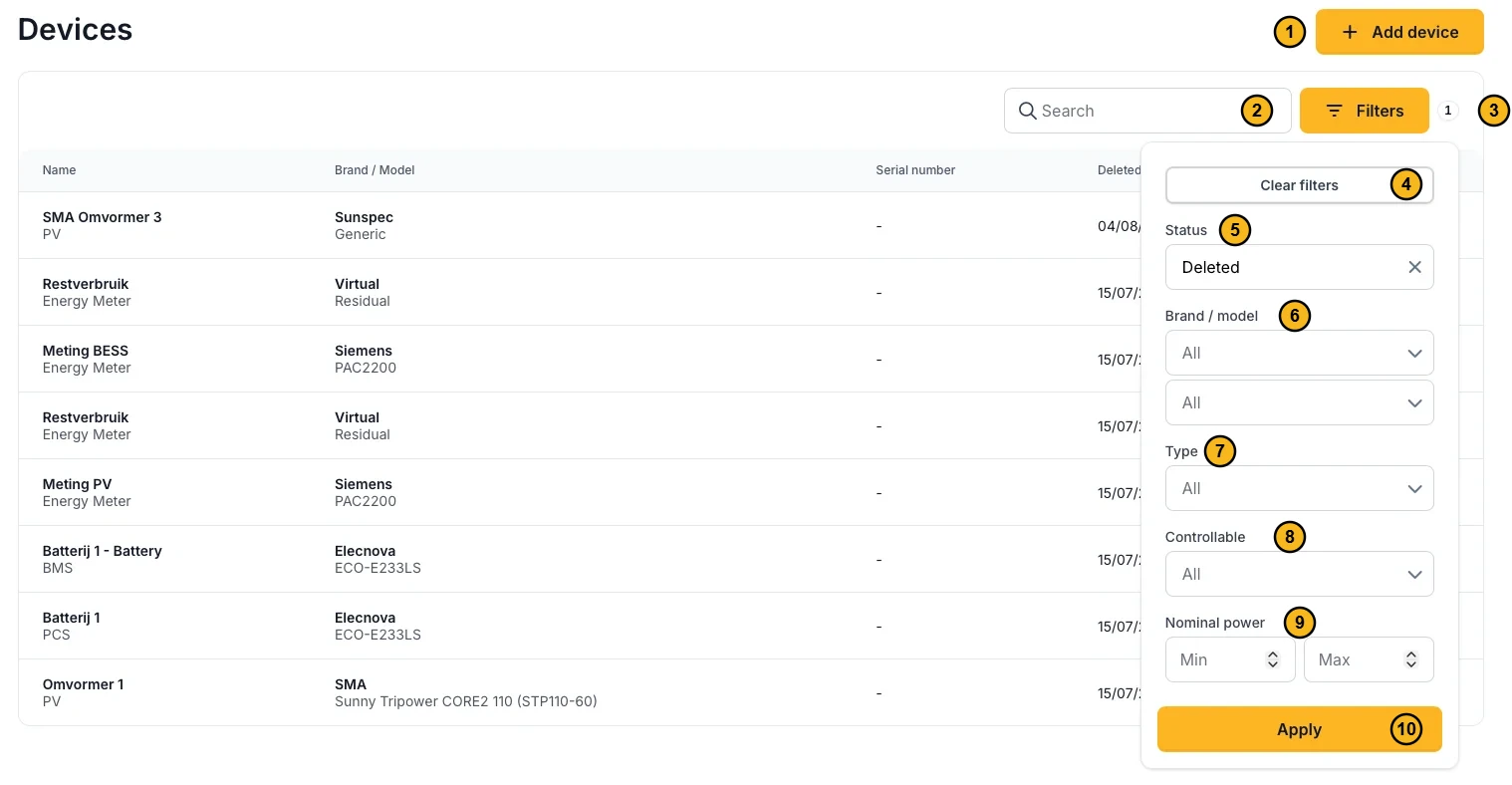Click the Name column header
The image size is (1512, 785).
click(59, 170)
